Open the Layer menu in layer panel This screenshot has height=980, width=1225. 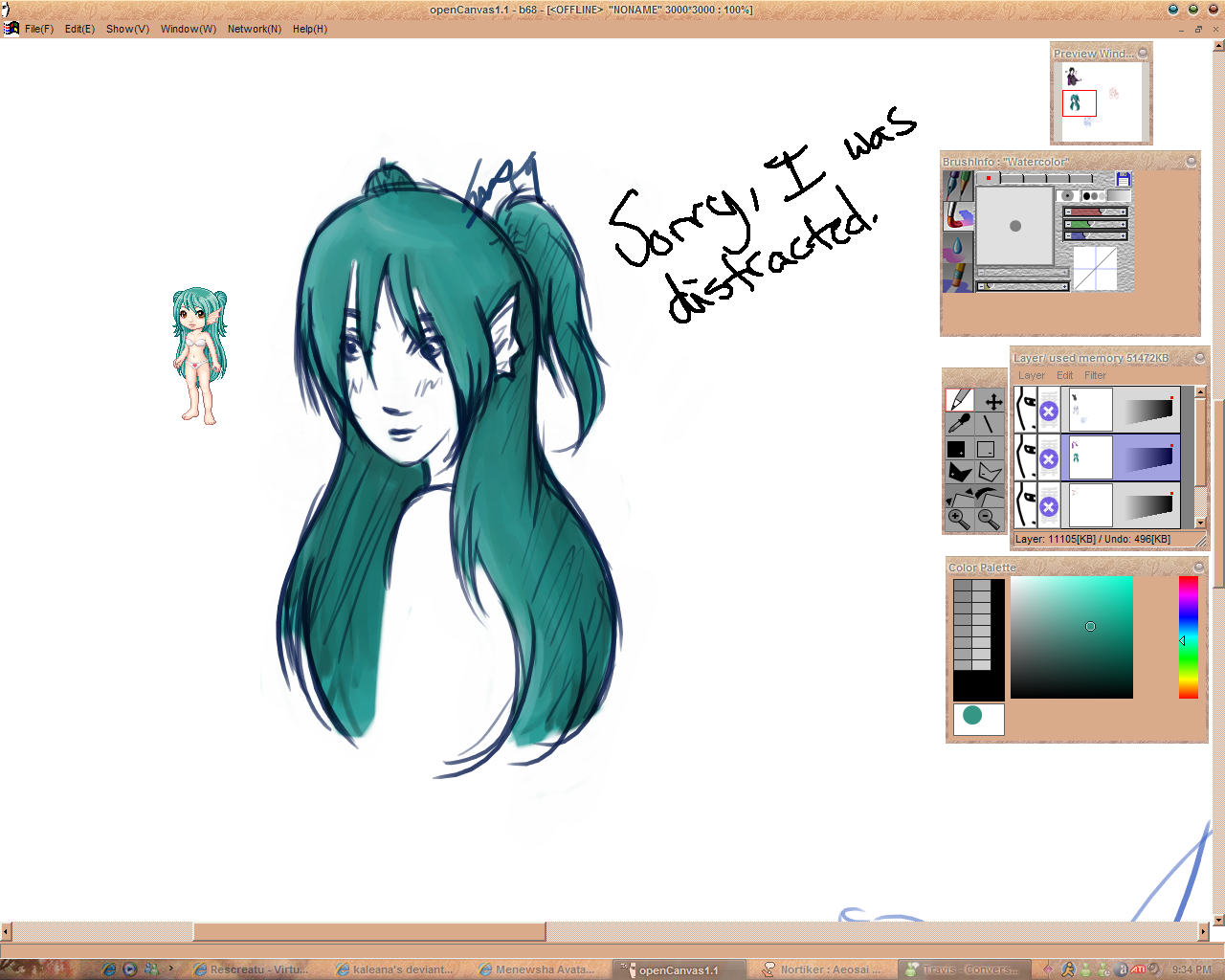(1032, 375)
